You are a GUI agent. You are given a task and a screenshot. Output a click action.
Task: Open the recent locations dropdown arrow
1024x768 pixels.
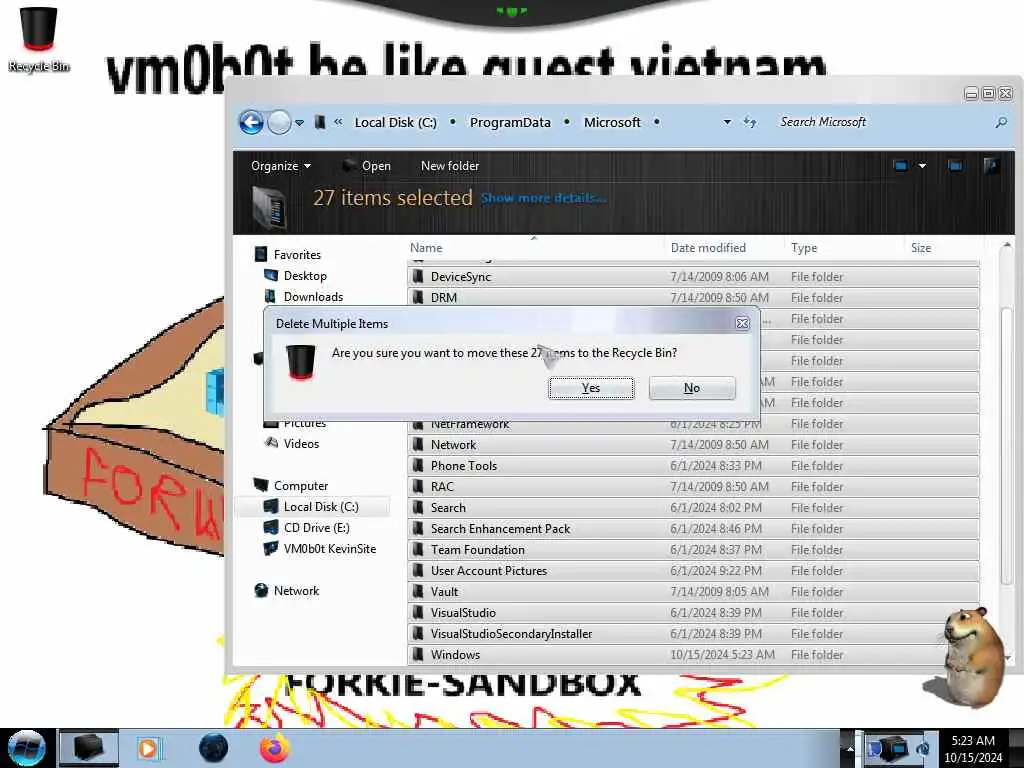pyautogui.click(x=299, y=123)
